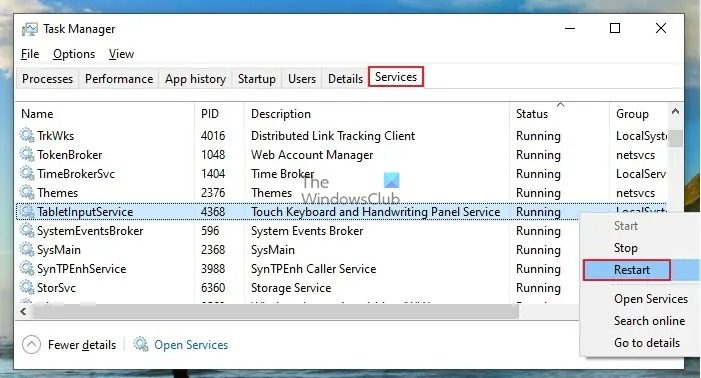Image resolution: width=701 pixels, height=378 pixels.
Task: Open the File menu
Action: point(30,54)
